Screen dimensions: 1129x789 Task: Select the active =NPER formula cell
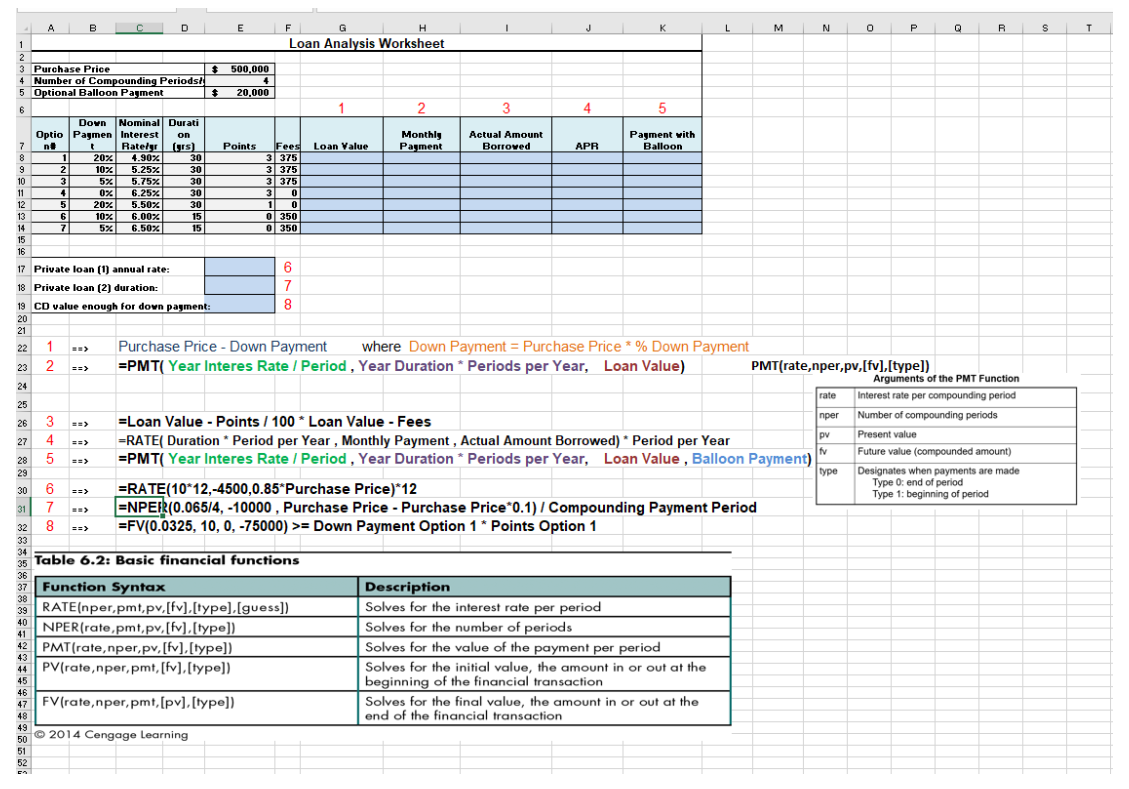click(139, 508)
